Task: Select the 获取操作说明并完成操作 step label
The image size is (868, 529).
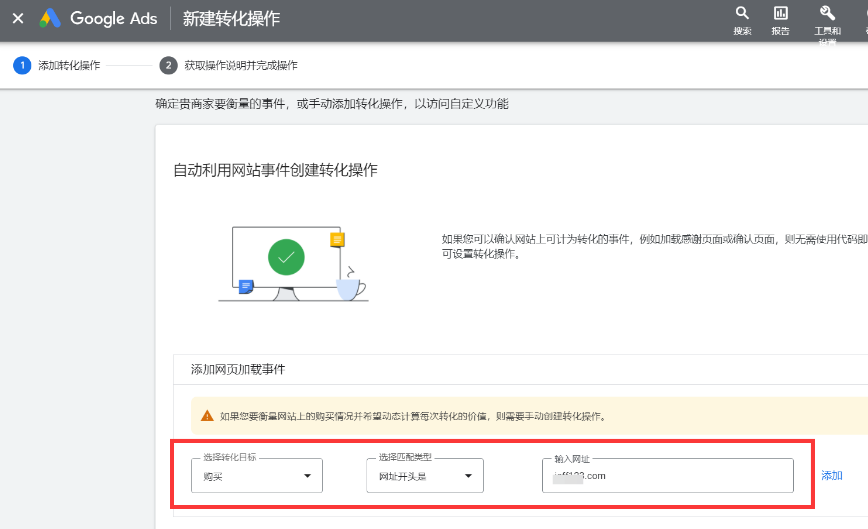Action: click(241, 66)
